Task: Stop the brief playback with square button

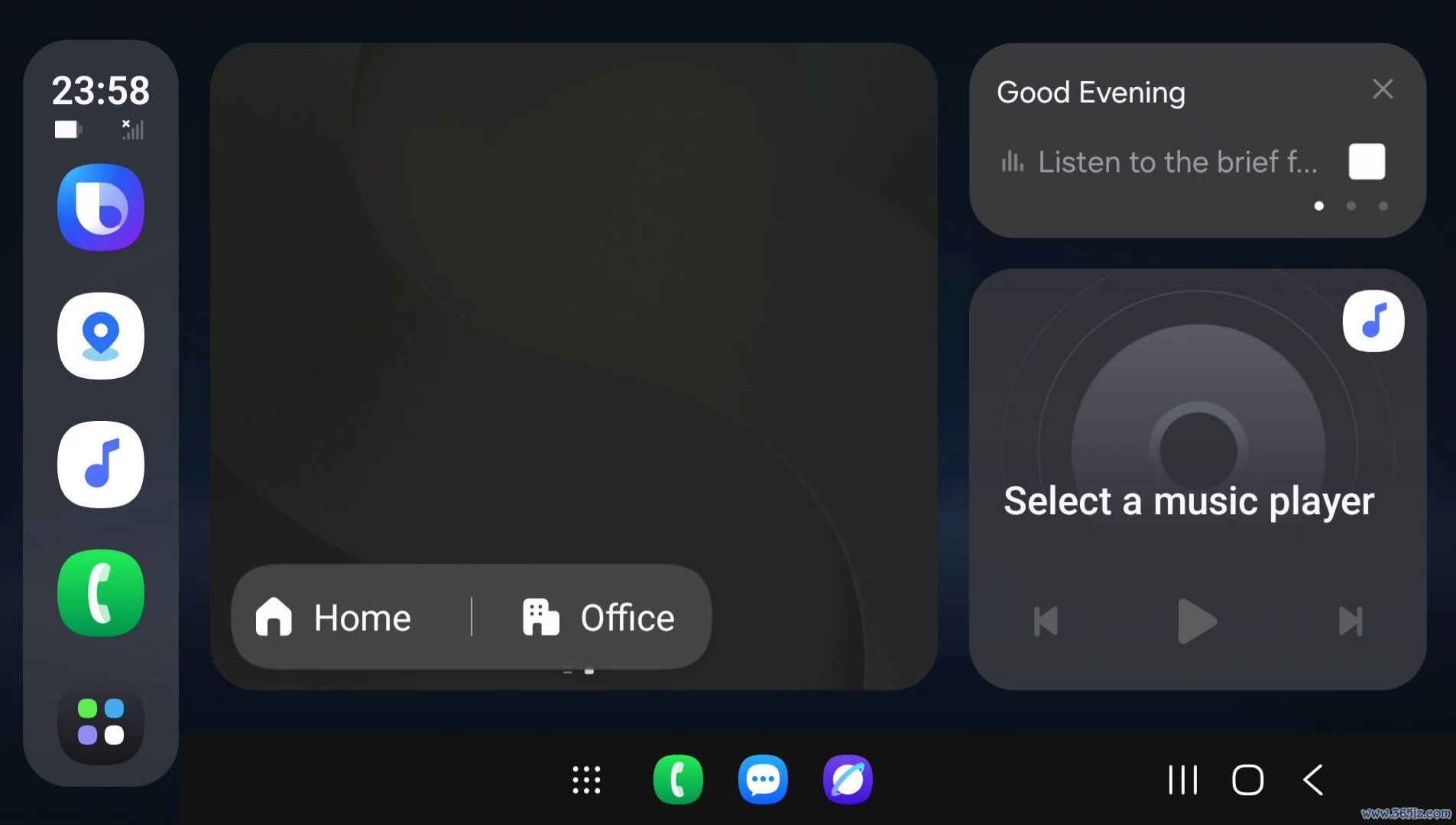Action: coord(1367,161)
